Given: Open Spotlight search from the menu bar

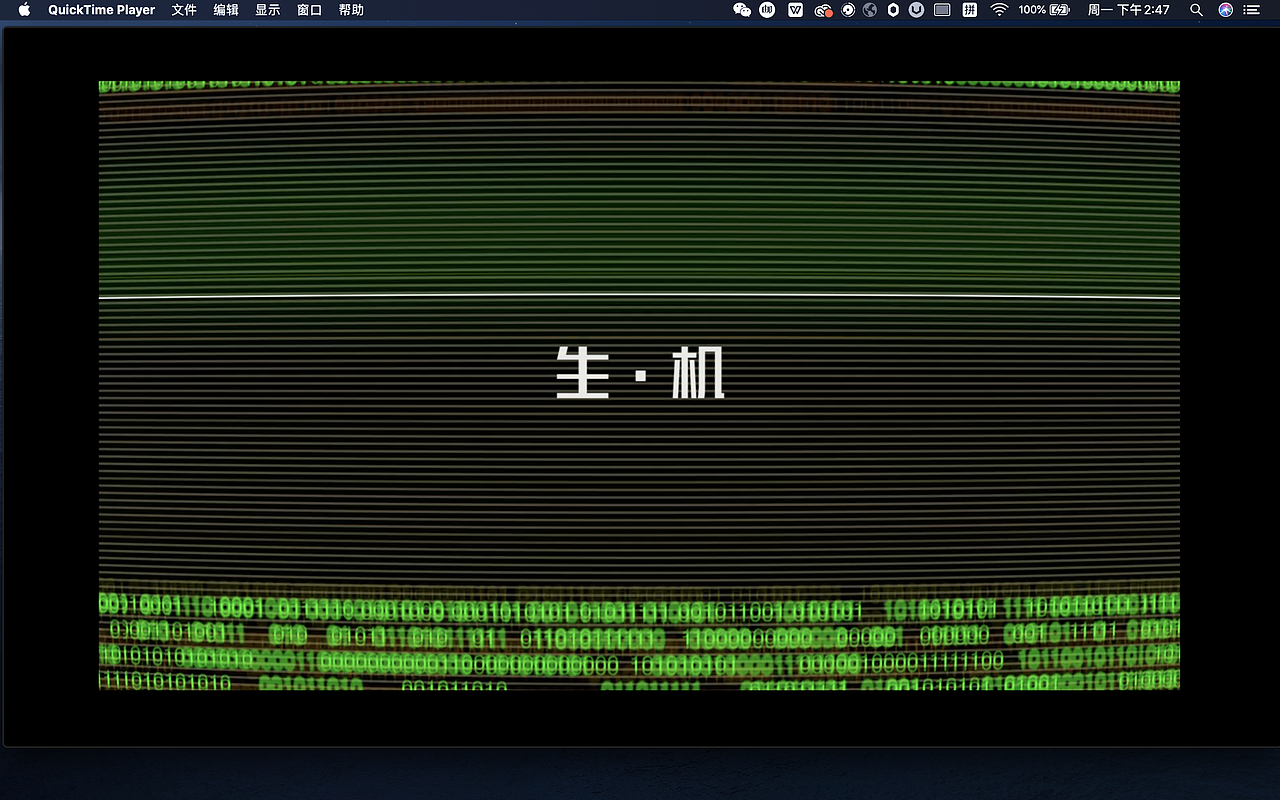Looking at the screenshot, I should (x=1196, y=10).
